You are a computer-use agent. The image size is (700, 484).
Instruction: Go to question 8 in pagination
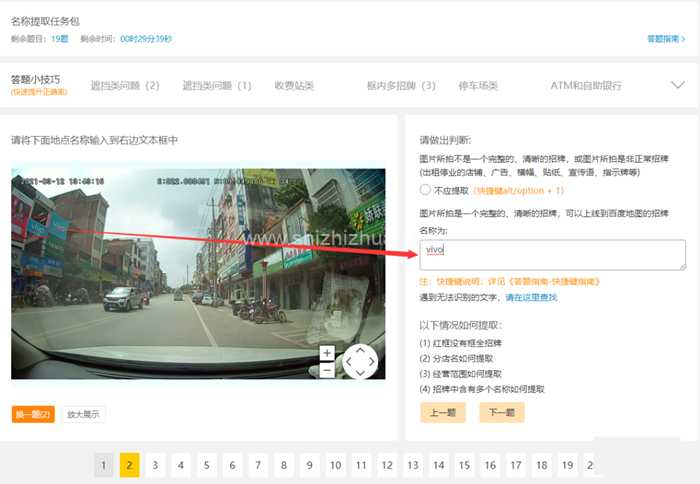click(284, 465)
